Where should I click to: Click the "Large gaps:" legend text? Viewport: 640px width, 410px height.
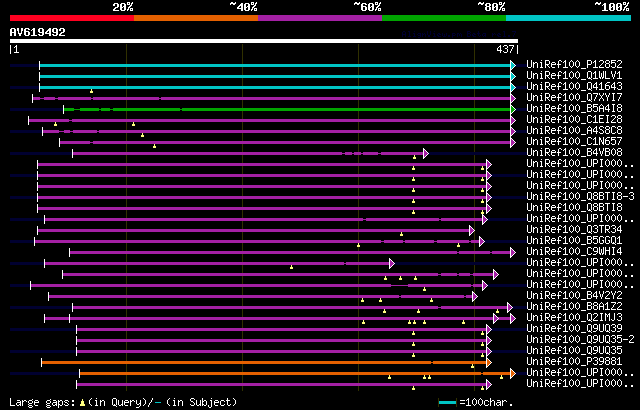tap(42, 403)
